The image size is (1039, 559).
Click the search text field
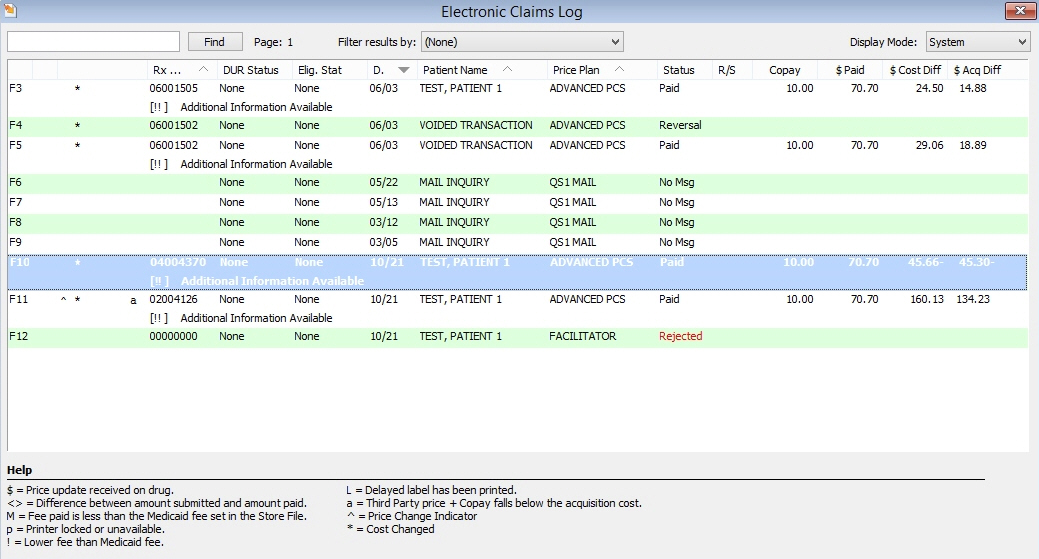[x=93, y=42]
